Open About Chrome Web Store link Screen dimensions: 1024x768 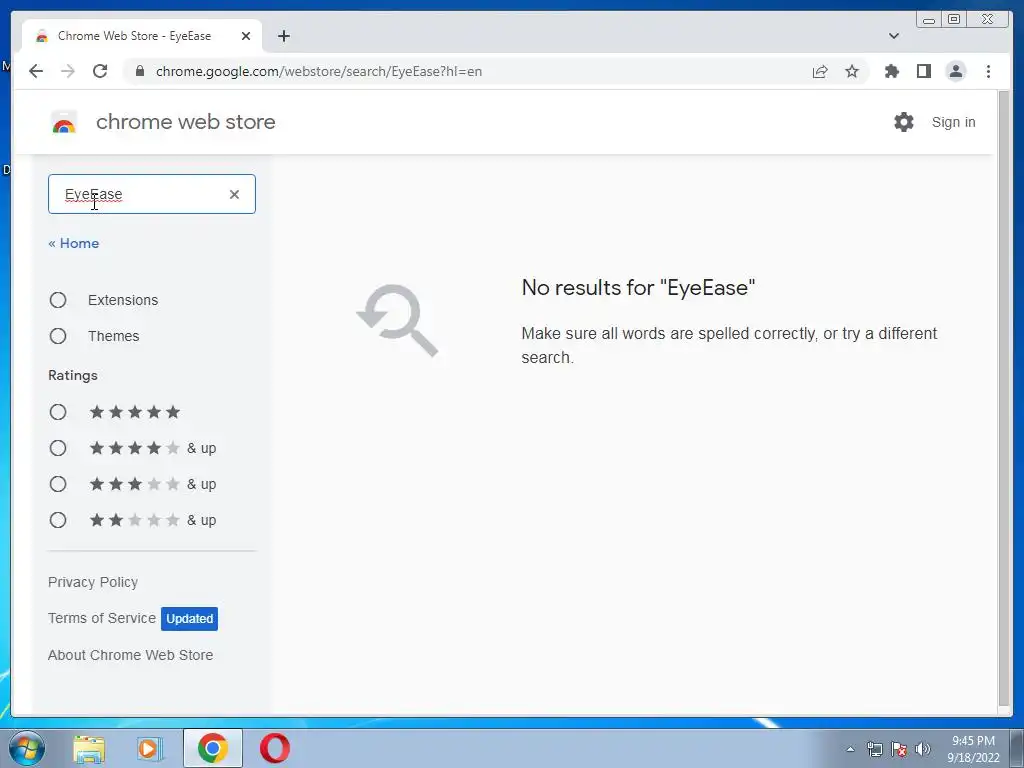coord(131,655)
